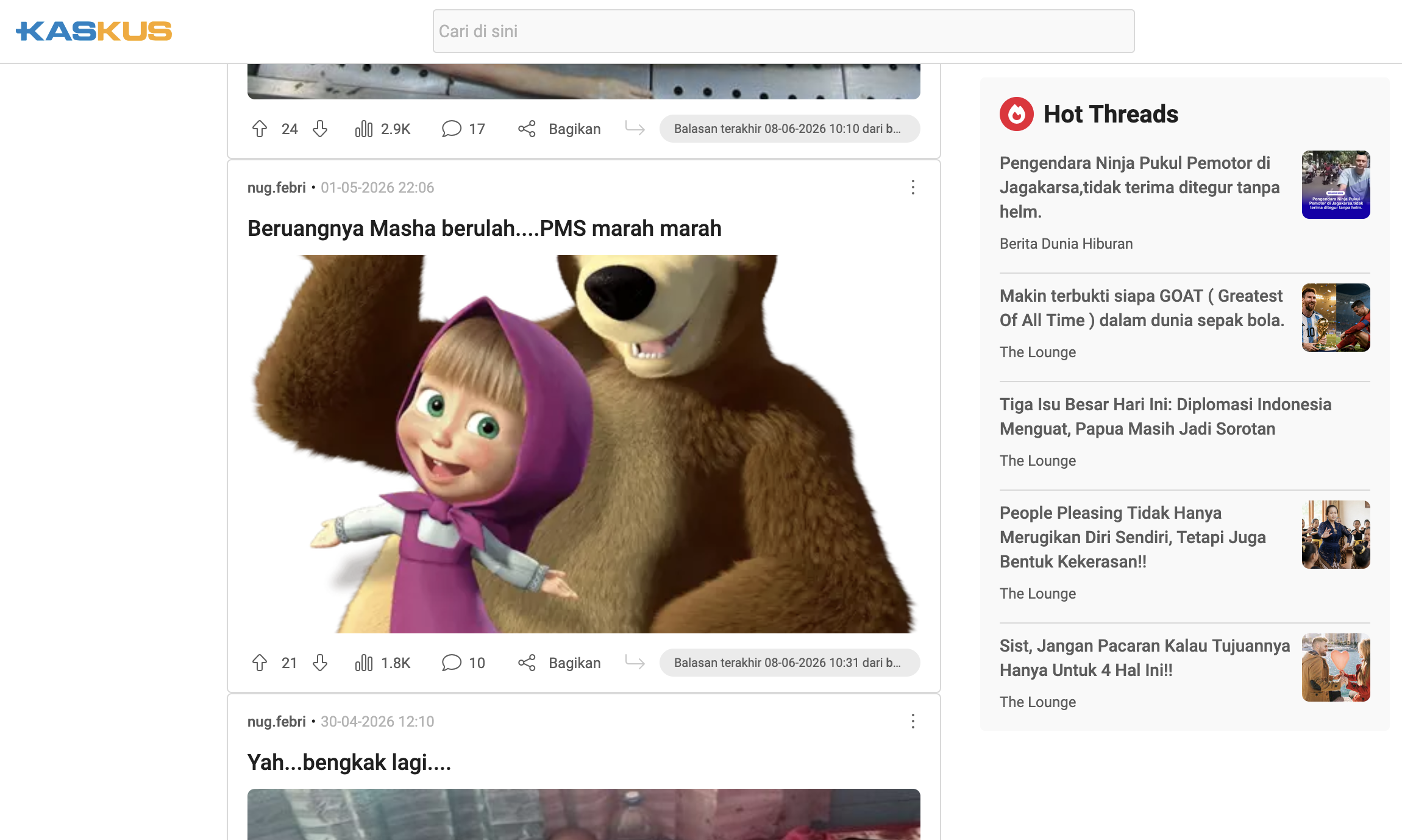The image size is (1402, 840).
Task: Downvote the thread with 24 votes
Action: pos(320,129)
